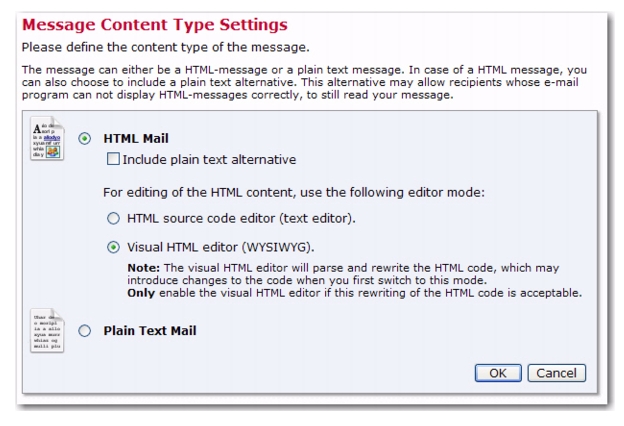The height and width of the screenshot is (426, 624).
Task: Dismiss the dialog with the Cancel button
Action: [556, 373]
